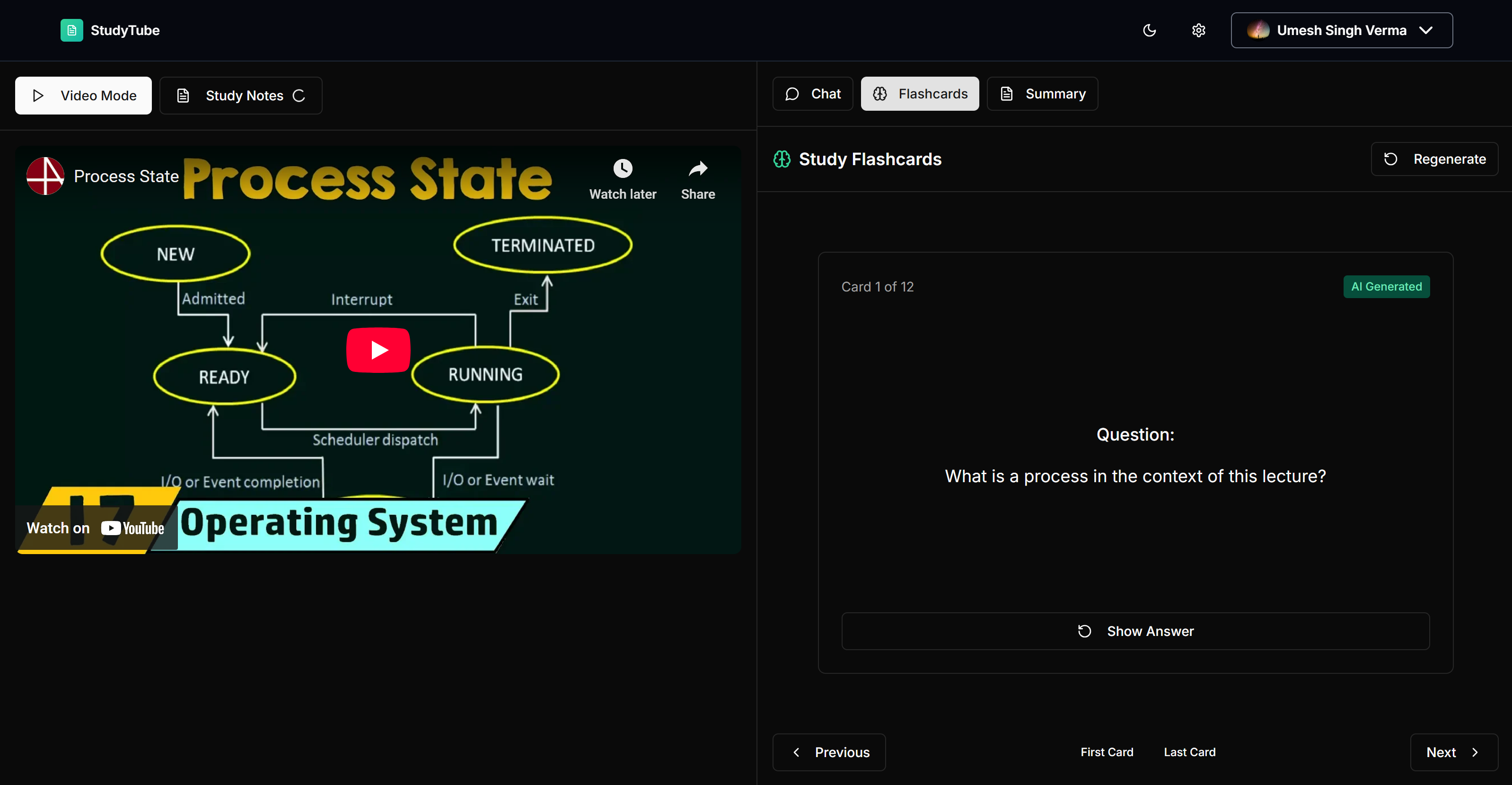Select the Flashcards tab
The image size is (1512, 785).
pyautogui.click(x=920, y=94)
